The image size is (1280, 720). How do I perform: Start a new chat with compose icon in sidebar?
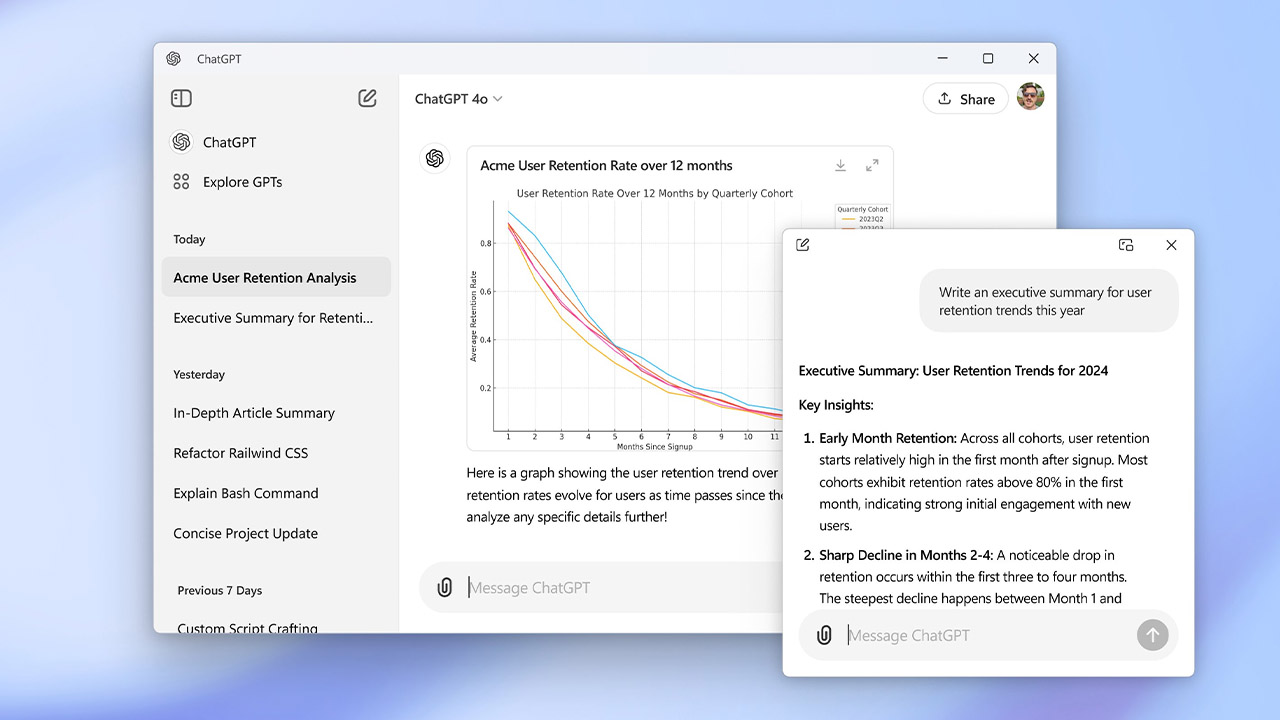pos(367,98)
